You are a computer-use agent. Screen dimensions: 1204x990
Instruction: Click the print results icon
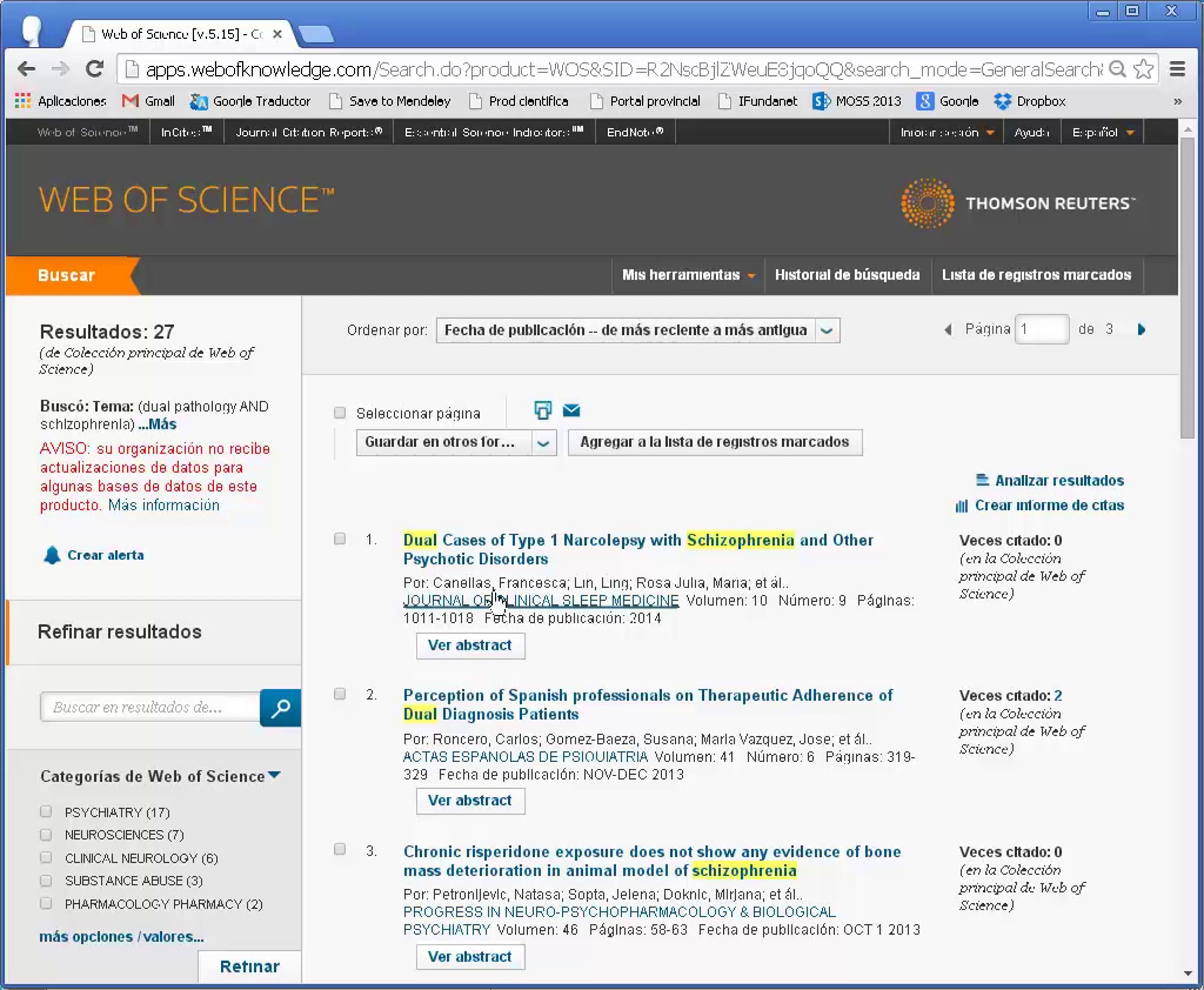(x=543, y=410)
